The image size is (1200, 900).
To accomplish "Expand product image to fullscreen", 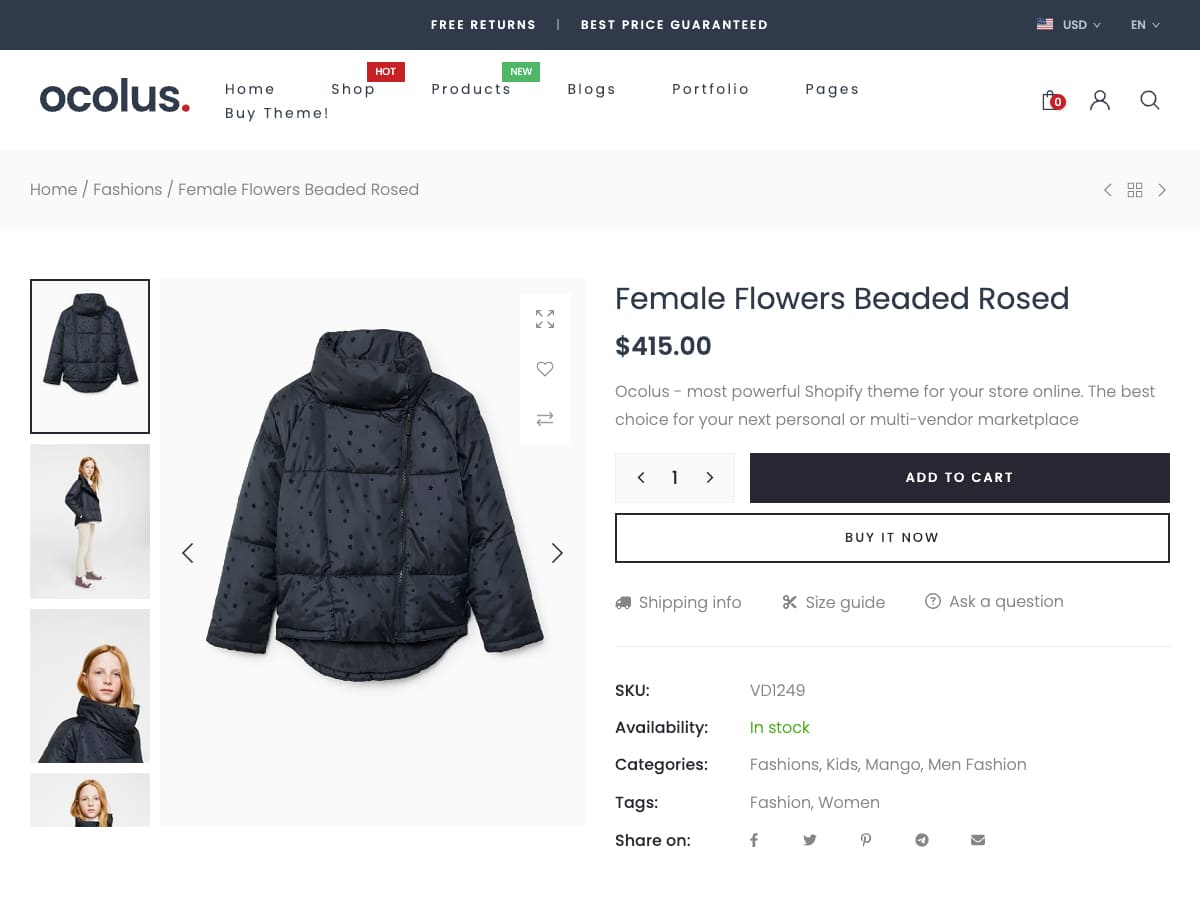I will (545, 319).
